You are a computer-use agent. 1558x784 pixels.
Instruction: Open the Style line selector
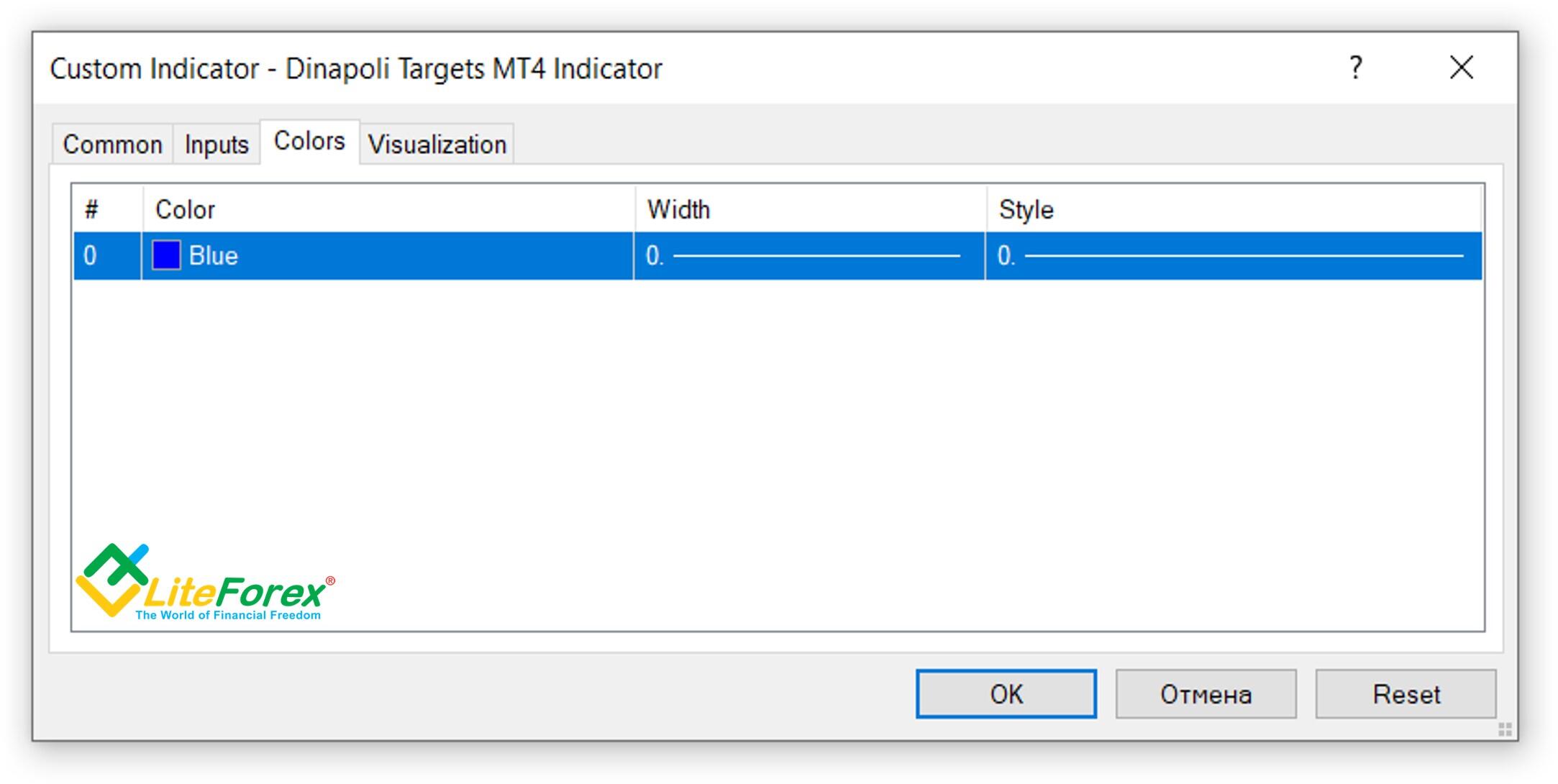[x=1234, y=256]
